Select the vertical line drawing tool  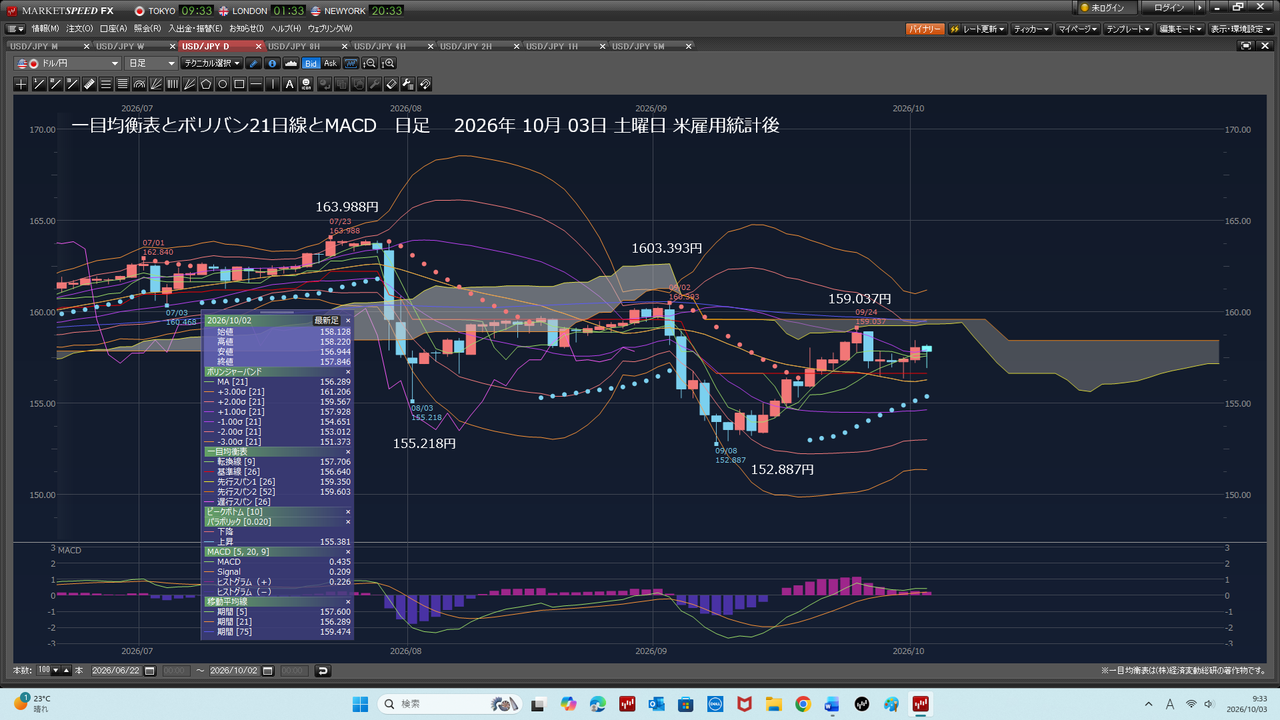tap(273, 84)
